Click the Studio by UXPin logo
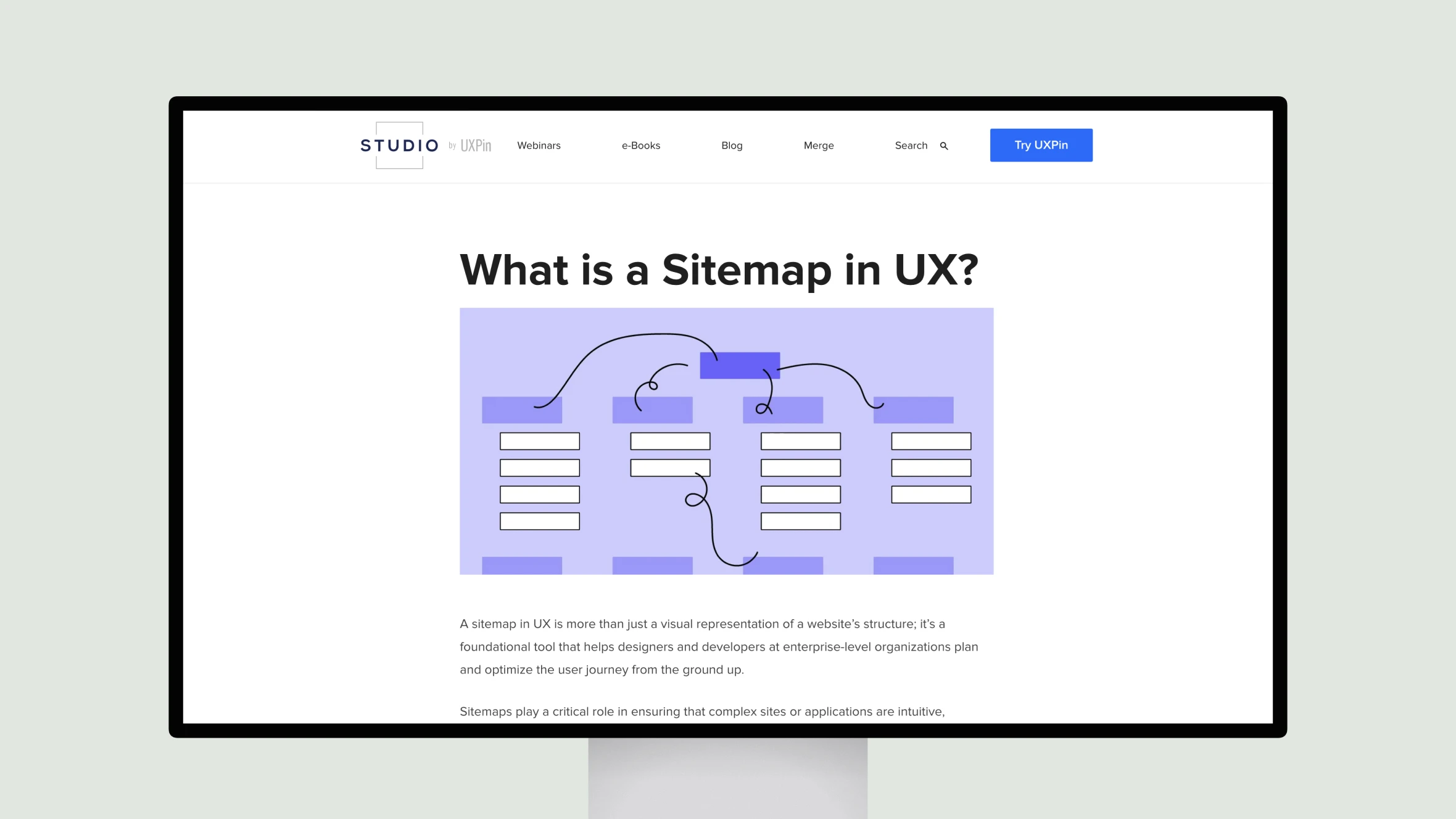Screen dimensions: 1456x819 [425, 144]
